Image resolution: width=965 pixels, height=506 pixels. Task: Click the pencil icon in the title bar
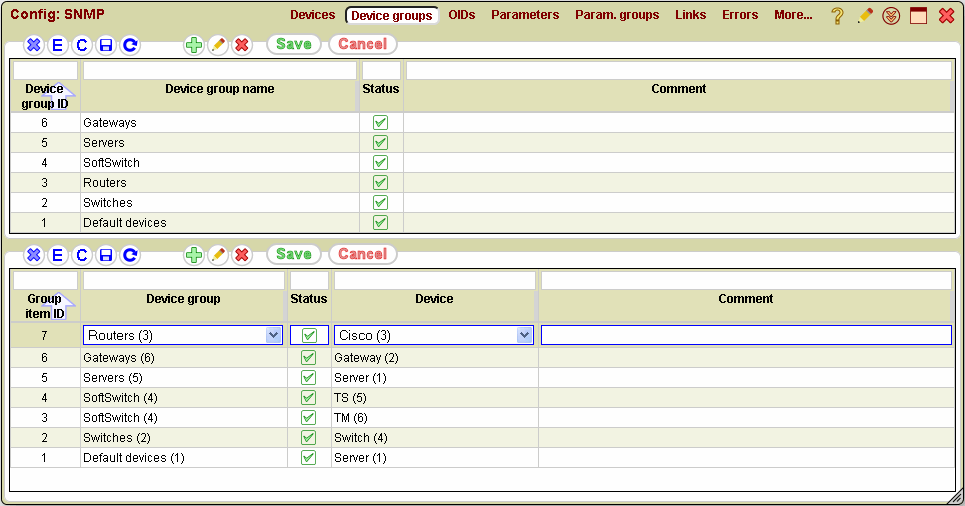(x=865, y=15)
